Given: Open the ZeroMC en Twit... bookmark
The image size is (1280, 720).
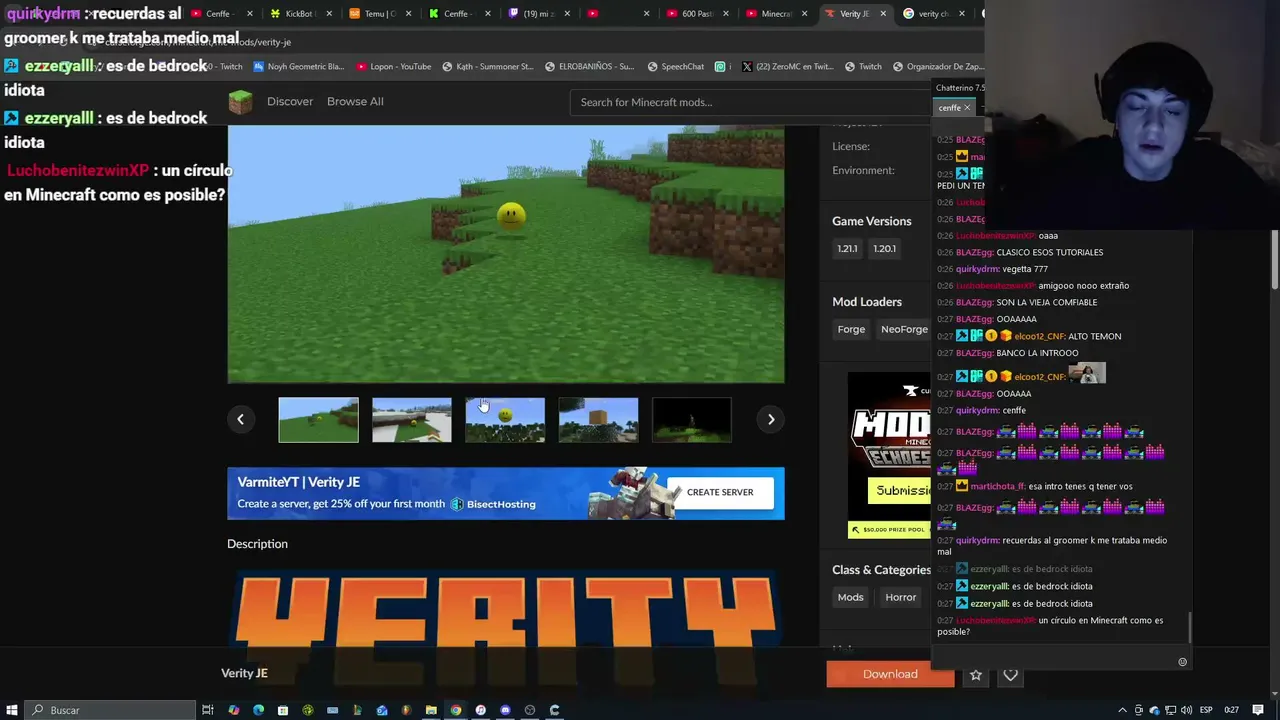Looking at the screenshot, I should coord(788,67).
